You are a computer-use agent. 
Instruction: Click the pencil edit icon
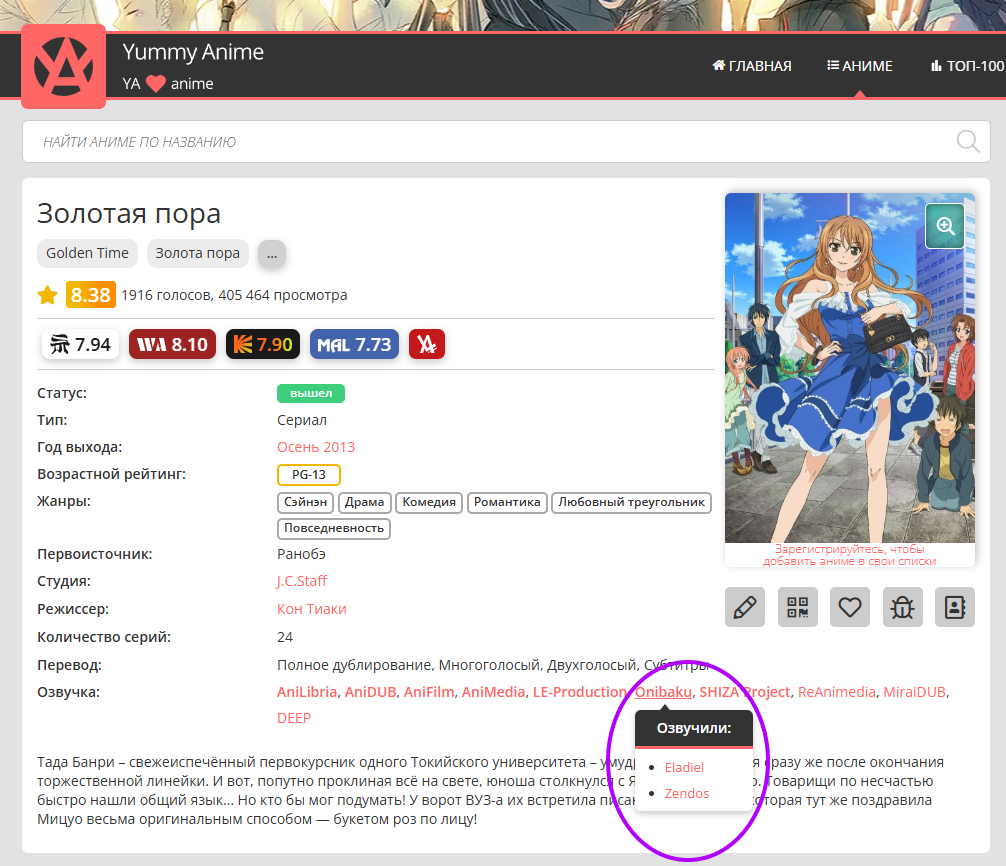[745, 607]
